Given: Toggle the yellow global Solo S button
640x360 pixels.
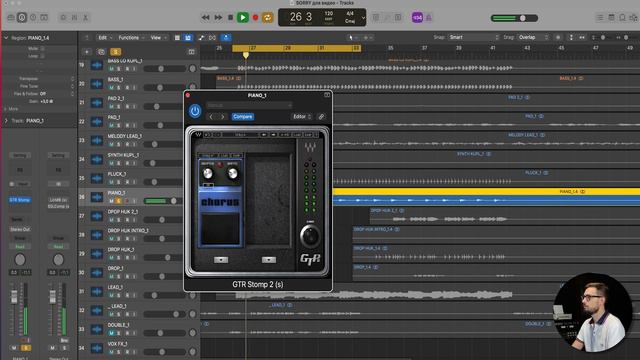Looking at the screenshot, I should pyautogui.click(x=116, y=52).
